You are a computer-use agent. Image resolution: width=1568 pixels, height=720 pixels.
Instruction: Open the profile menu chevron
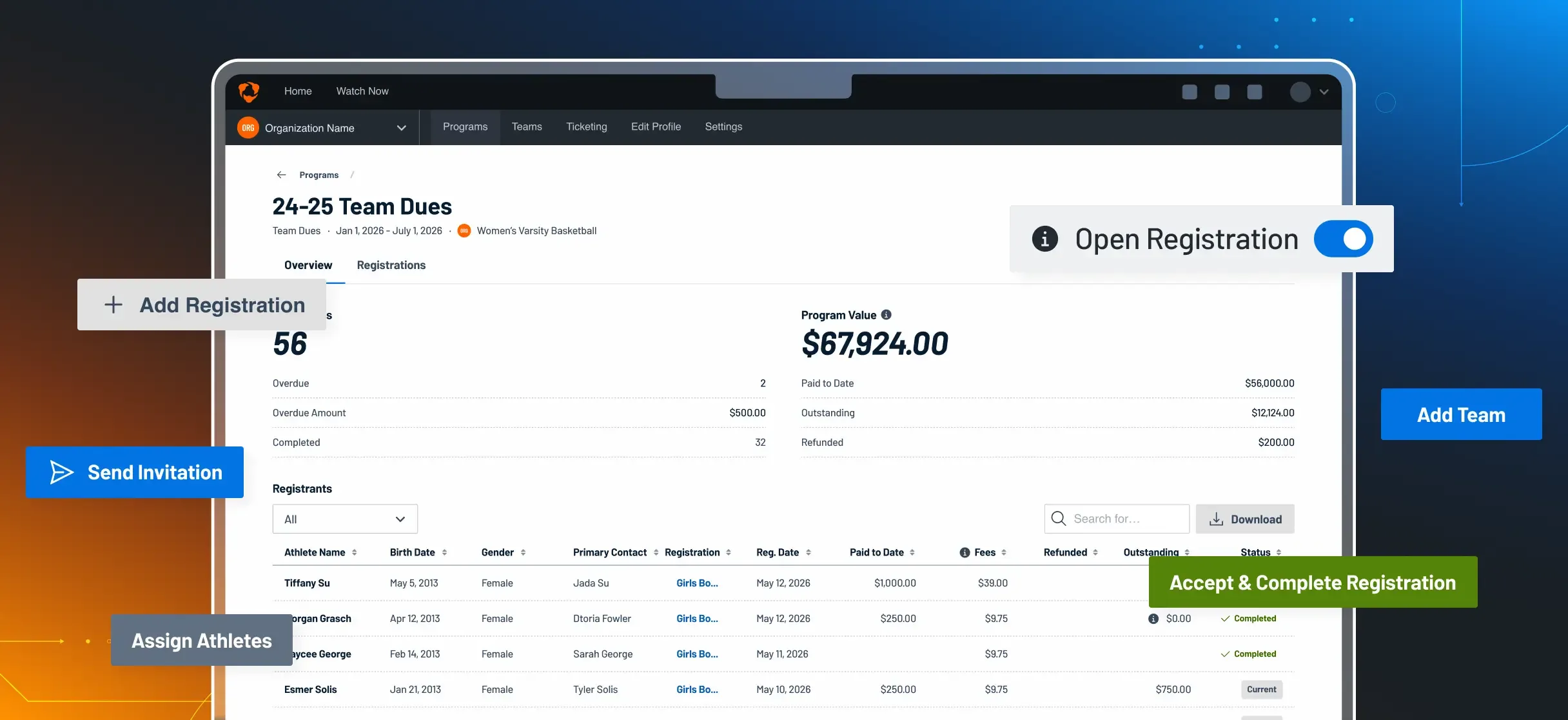point(1324,92)
